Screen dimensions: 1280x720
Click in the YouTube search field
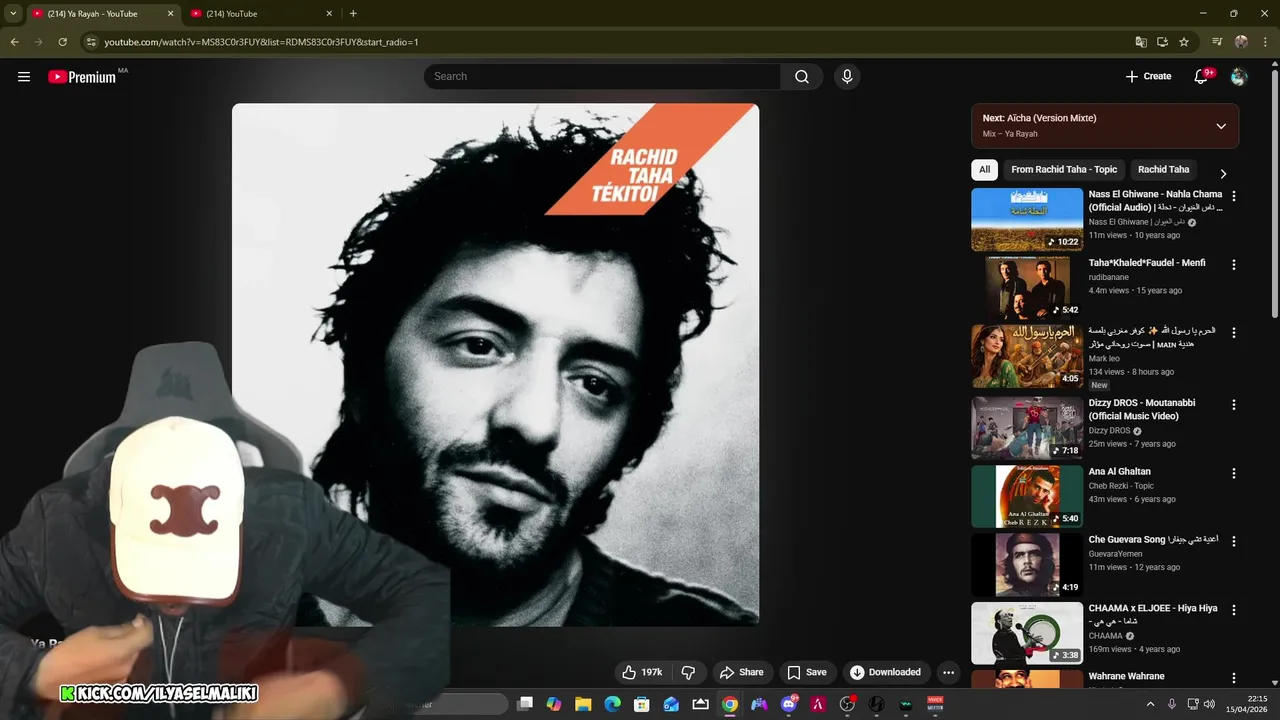click(602, 76)
